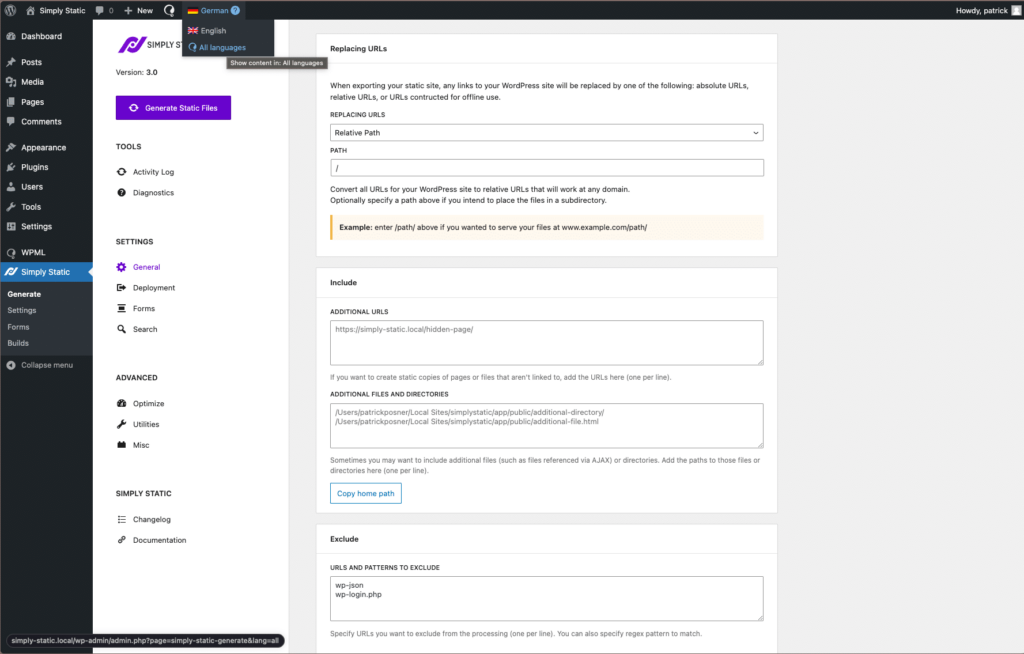Open the WordPress logo menu
The height and width of the screenshot is (654, 1024).
click(10, 10)
